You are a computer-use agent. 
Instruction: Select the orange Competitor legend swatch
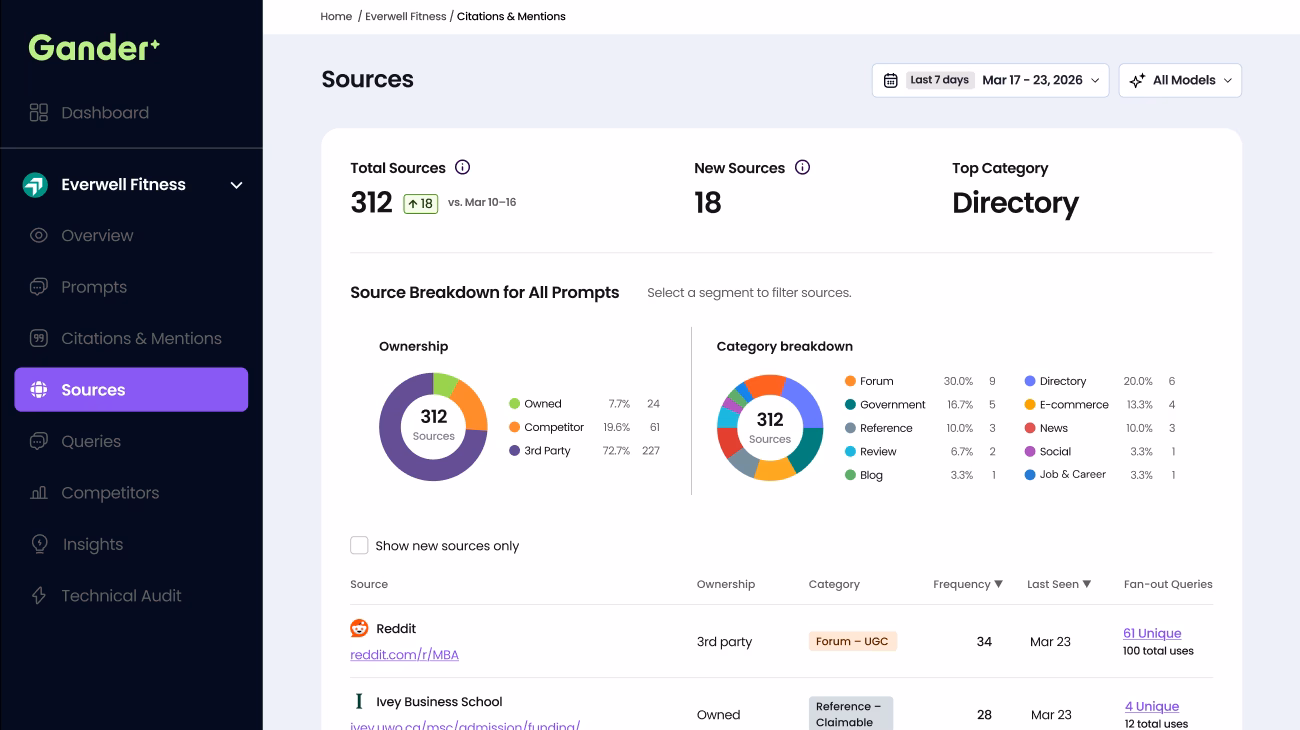click(514, 427)
